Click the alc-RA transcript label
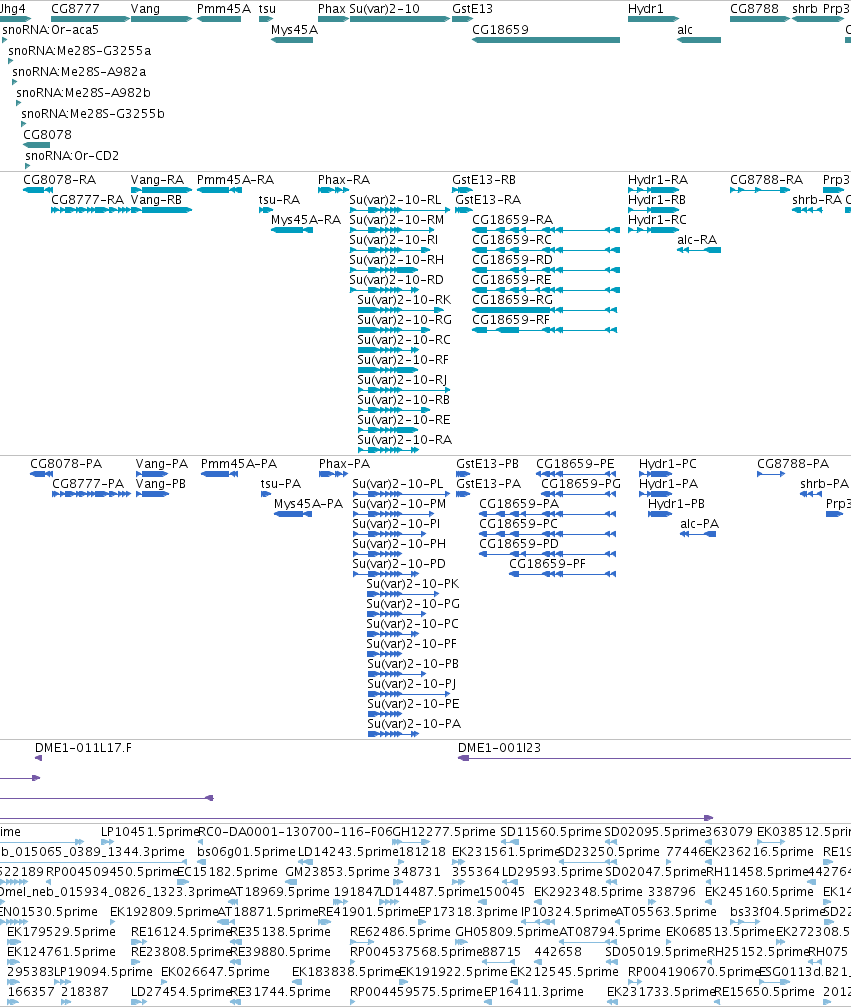Image resolution: width=851 pixels, height=1007 pixels. pyautogui.click(x=697, y=240)
